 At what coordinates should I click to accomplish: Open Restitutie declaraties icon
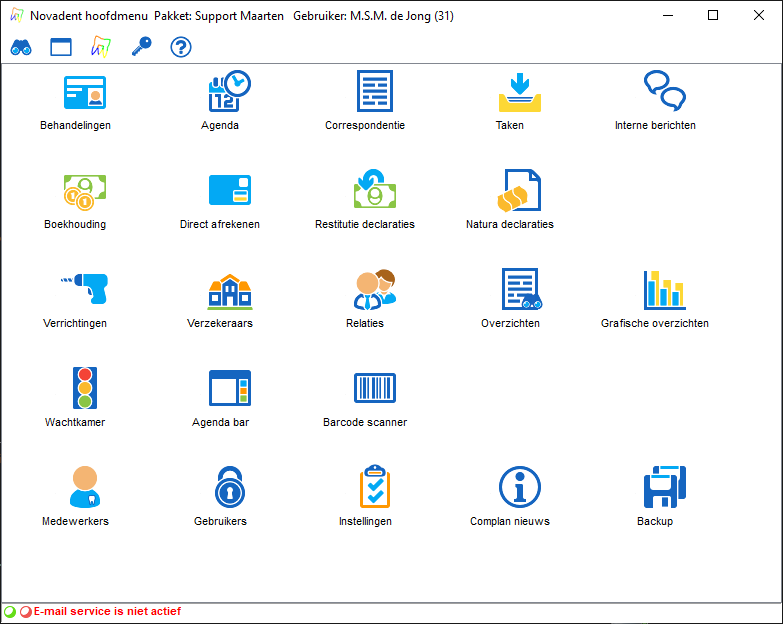tap(375, 189)
